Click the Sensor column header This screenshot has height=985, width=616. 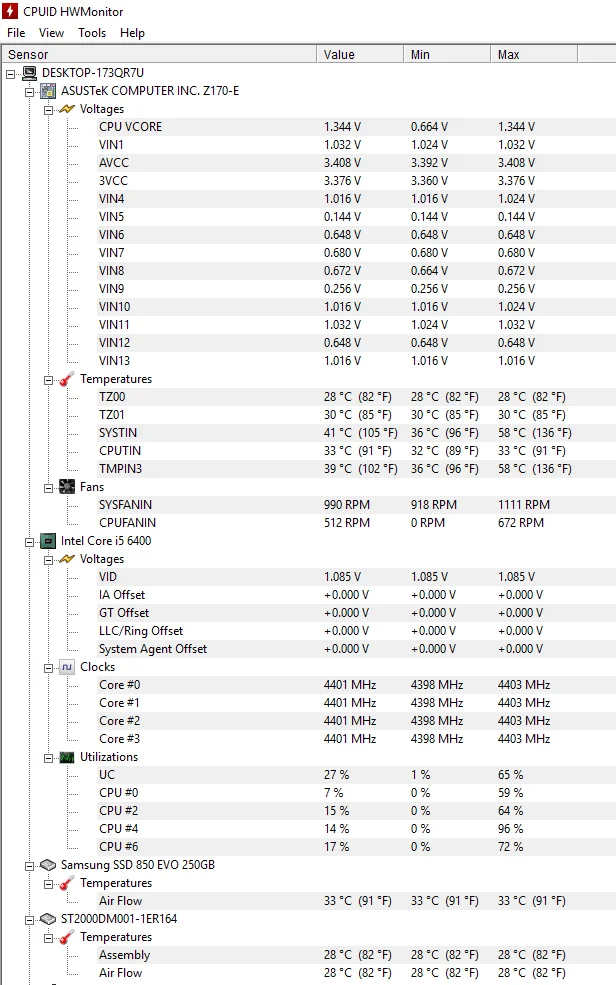pyautogui.click(x=159, y=55)
